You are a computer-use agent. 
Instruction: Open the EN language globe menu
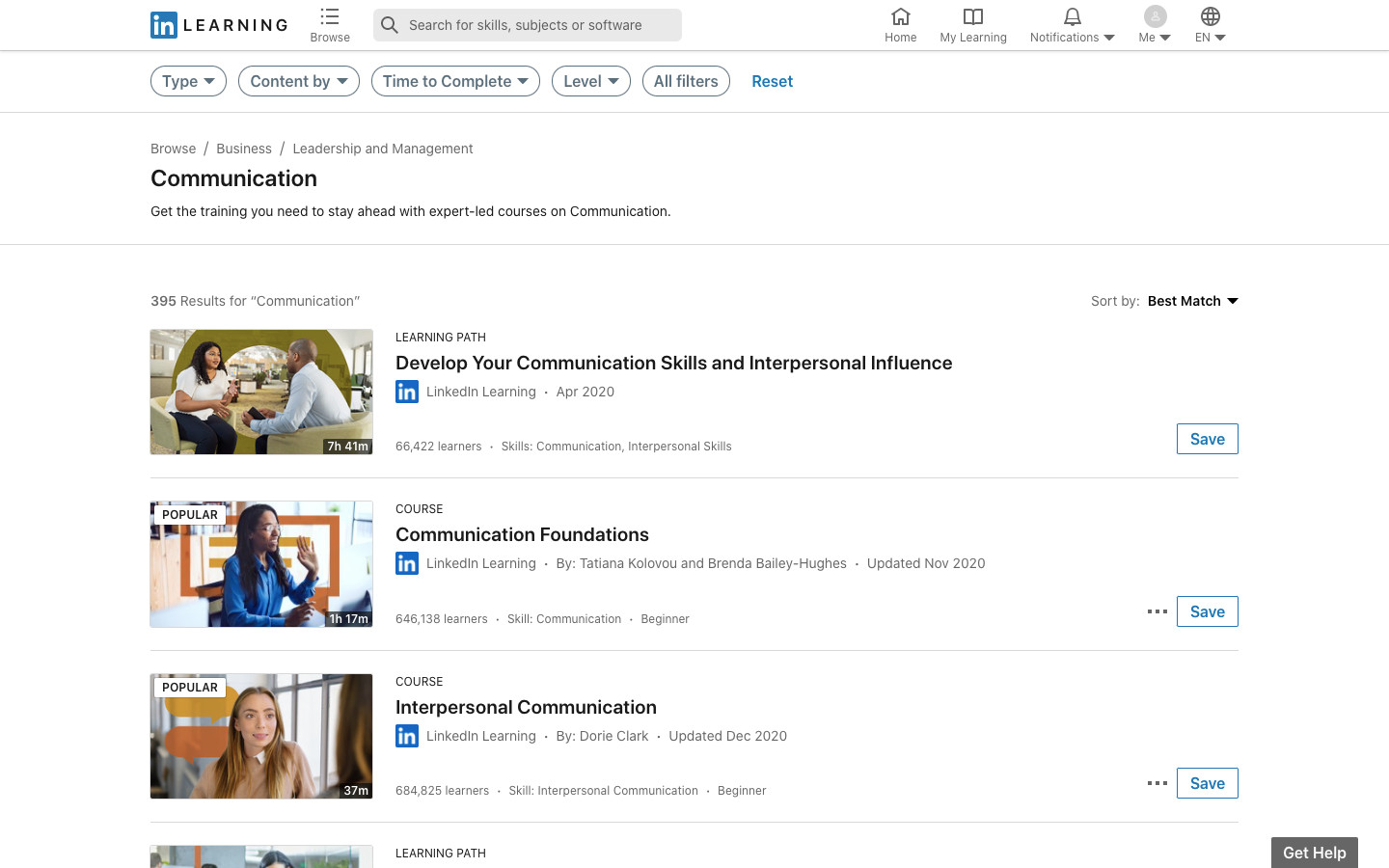[x=1210, y=17]
